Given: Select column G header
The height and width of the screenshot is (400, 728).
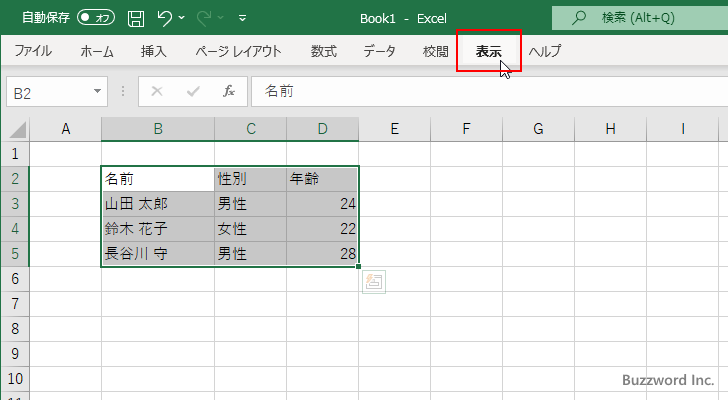Looking at the screenshot, I should click(x=539, y=129).
